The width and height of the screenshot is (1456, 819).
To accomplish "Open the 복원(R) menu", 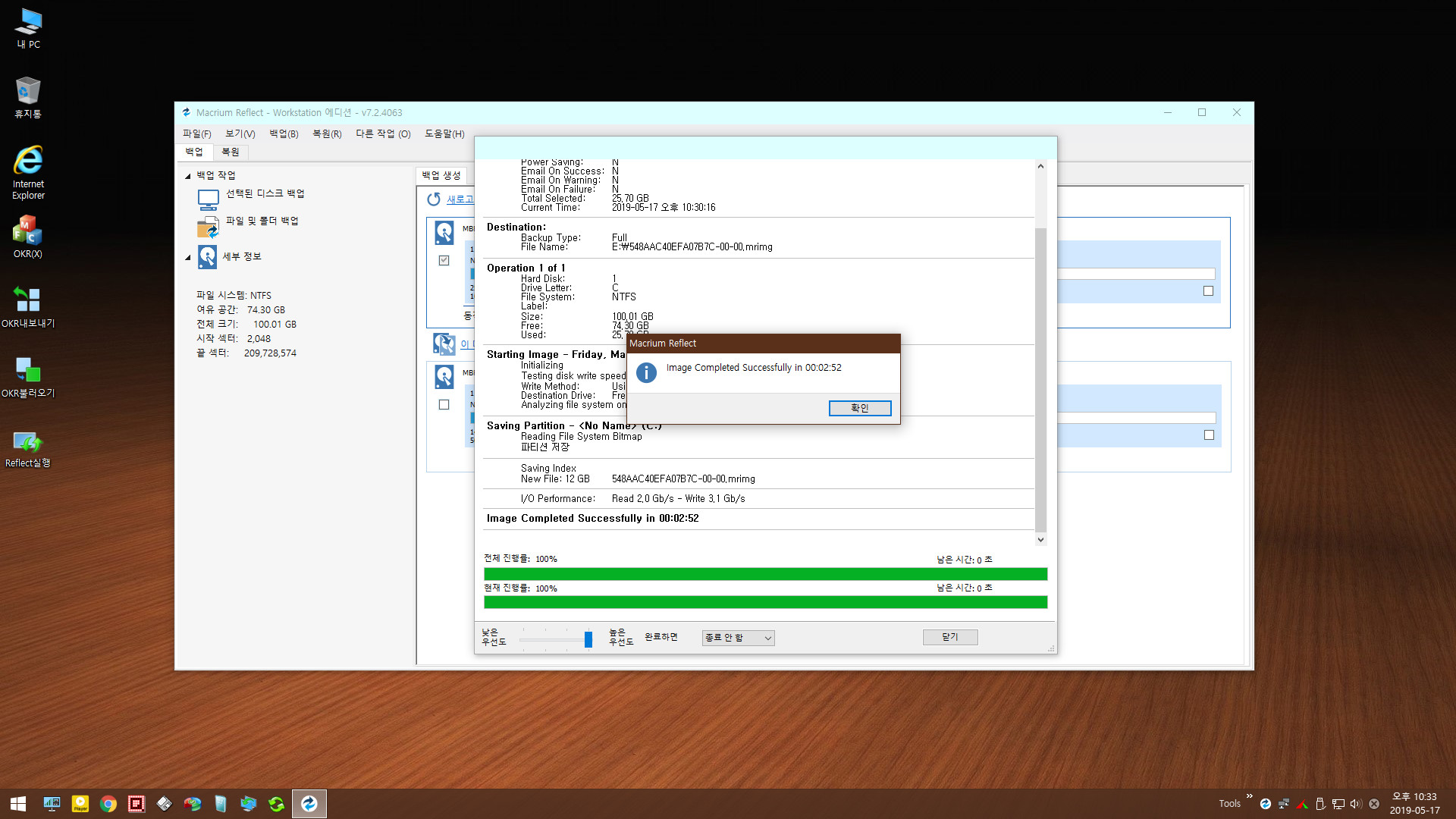I will click(327, 133).
